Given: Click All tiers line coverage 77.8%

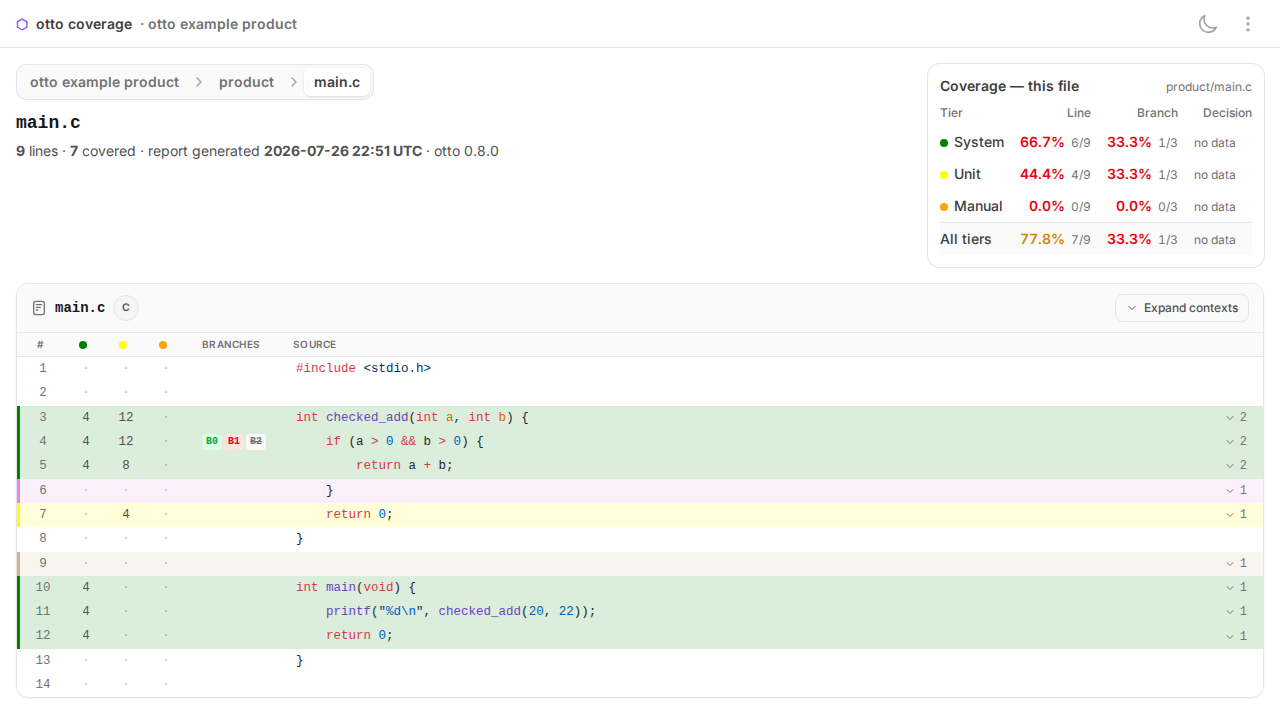Looking at the screenshot, I should point(1042,239).
